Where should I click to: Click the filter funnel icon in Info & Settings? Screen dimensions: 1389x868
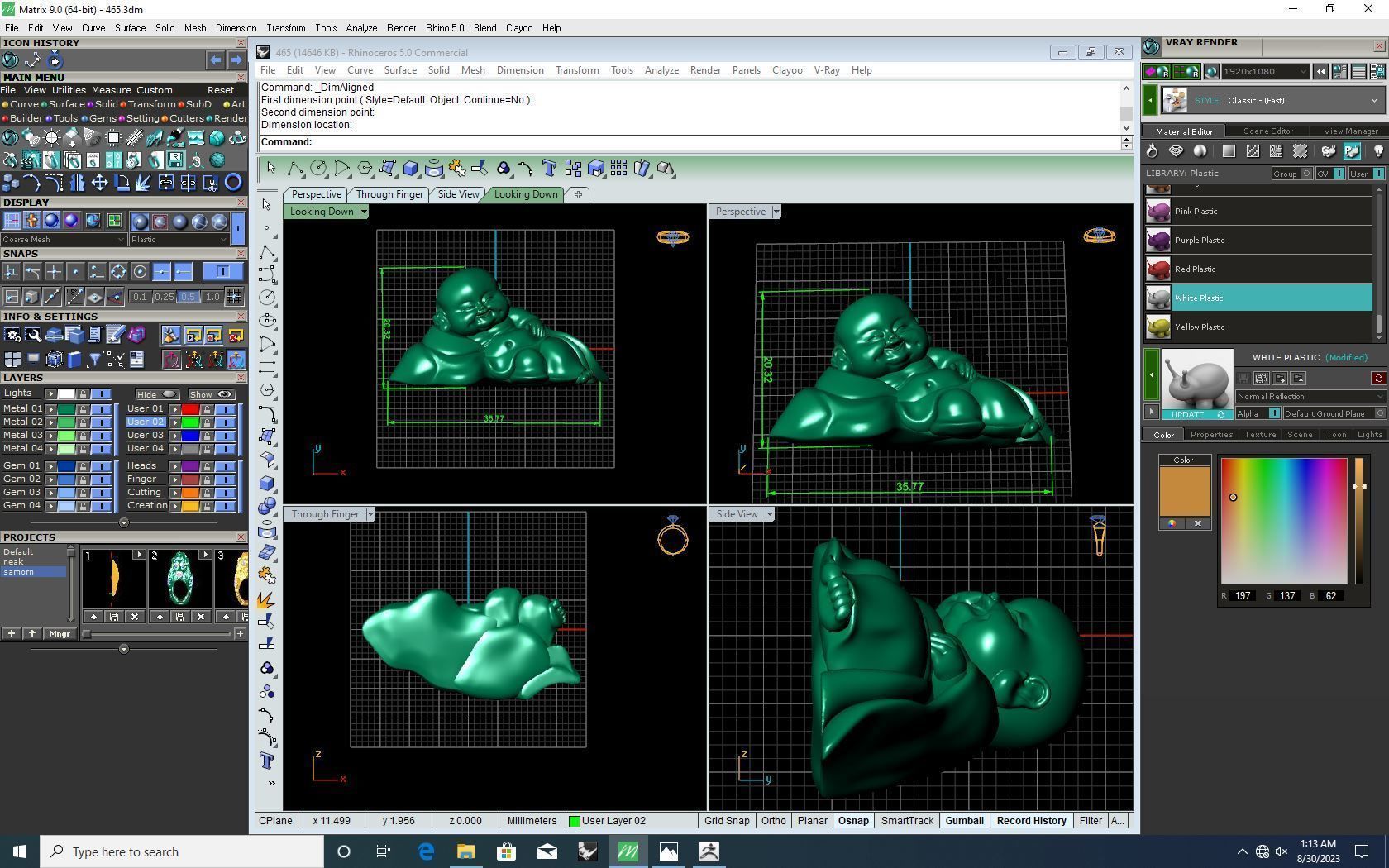94,359
